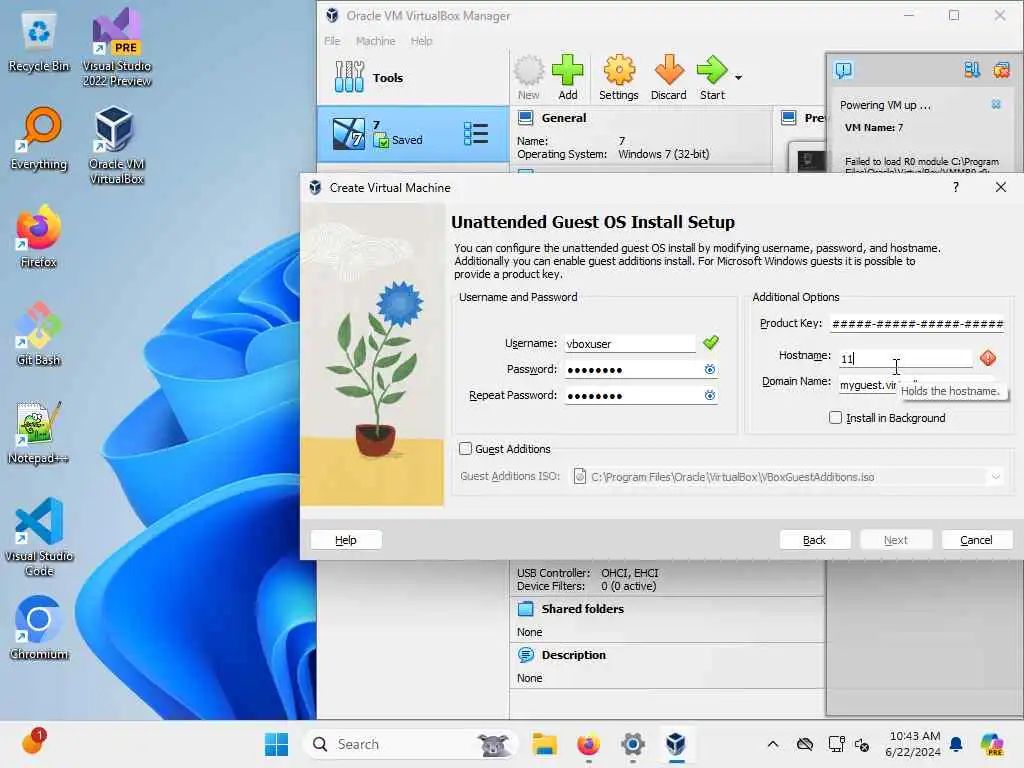
Task: Select the Firefox desktop icon
Action: (x=39, y=236)
